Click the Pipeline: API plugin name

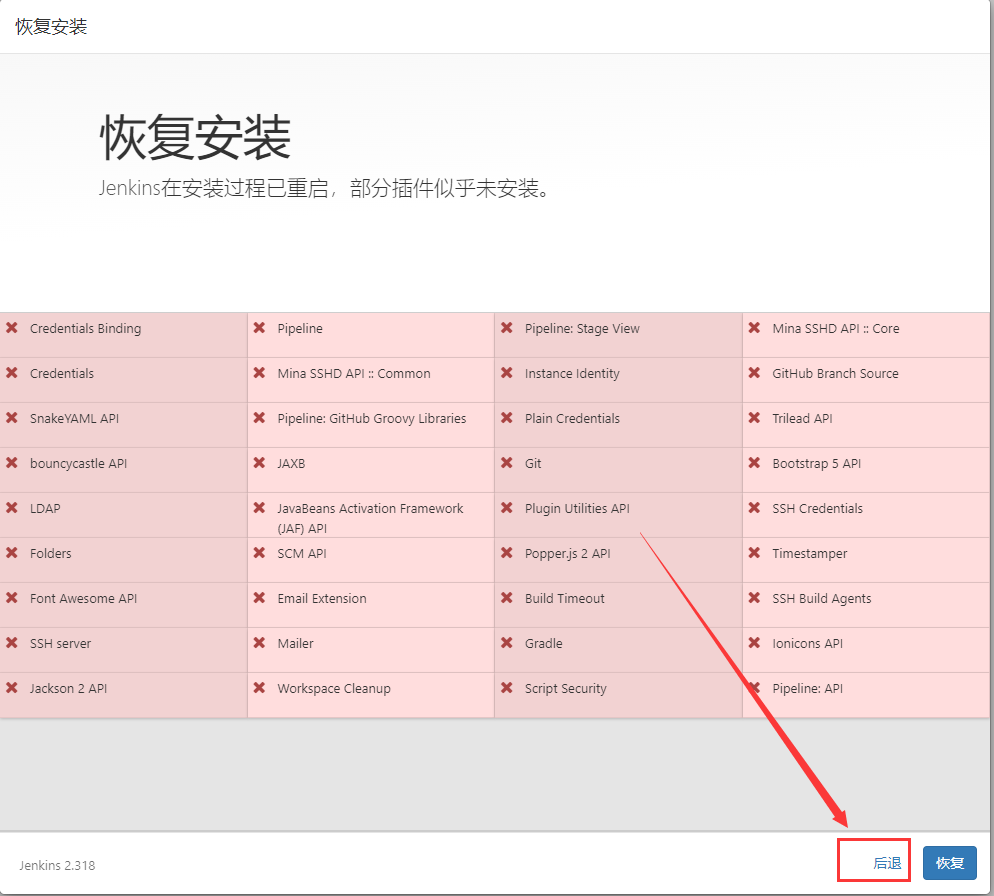coord(808,689)
